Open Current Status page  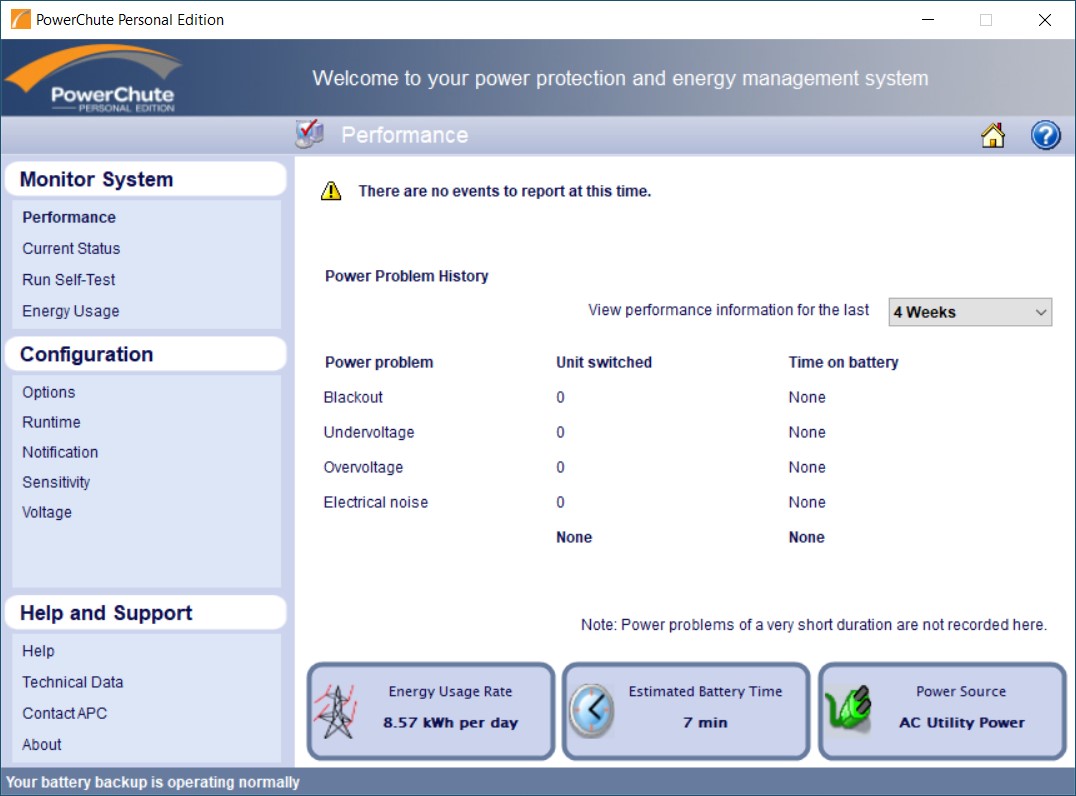[71, 248]
